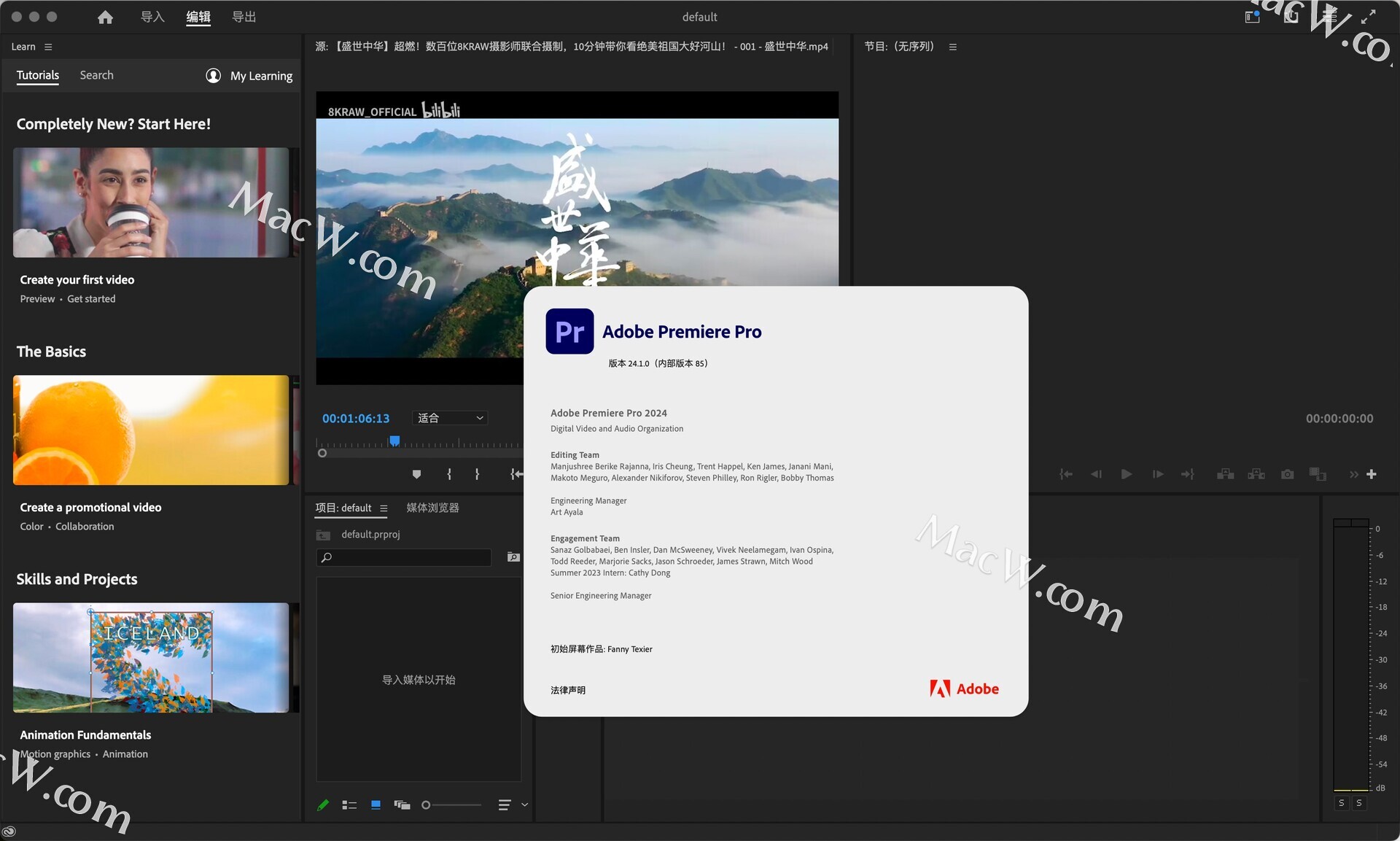
Task: Open 法律声明 legal notice link
Action: pos(568,690)
